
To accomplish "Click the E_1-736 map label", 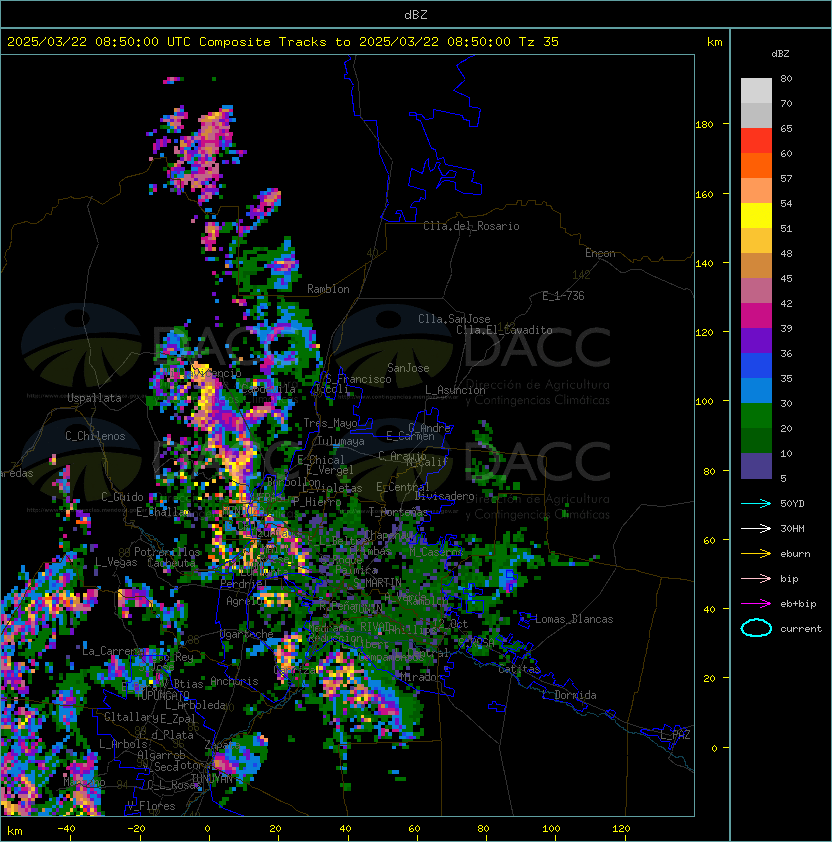I will point(563,296).
